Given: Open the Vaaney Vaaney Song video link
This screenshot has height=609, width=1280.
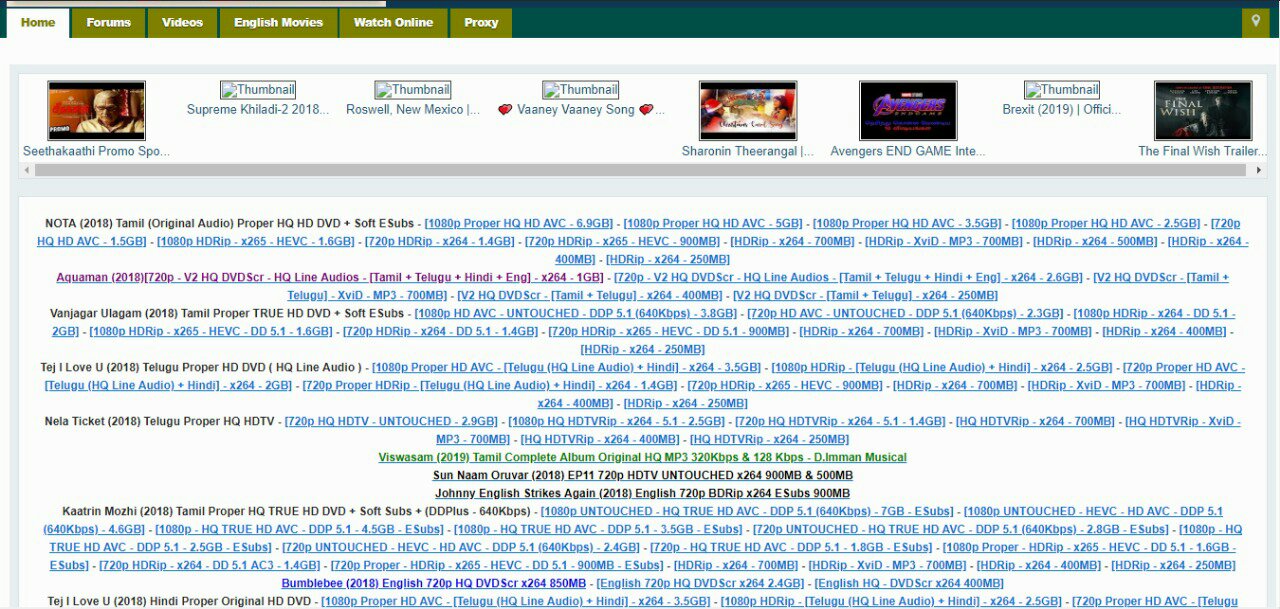Looking at the screenshot, I should pyautogui.click(x=581, y=110).
